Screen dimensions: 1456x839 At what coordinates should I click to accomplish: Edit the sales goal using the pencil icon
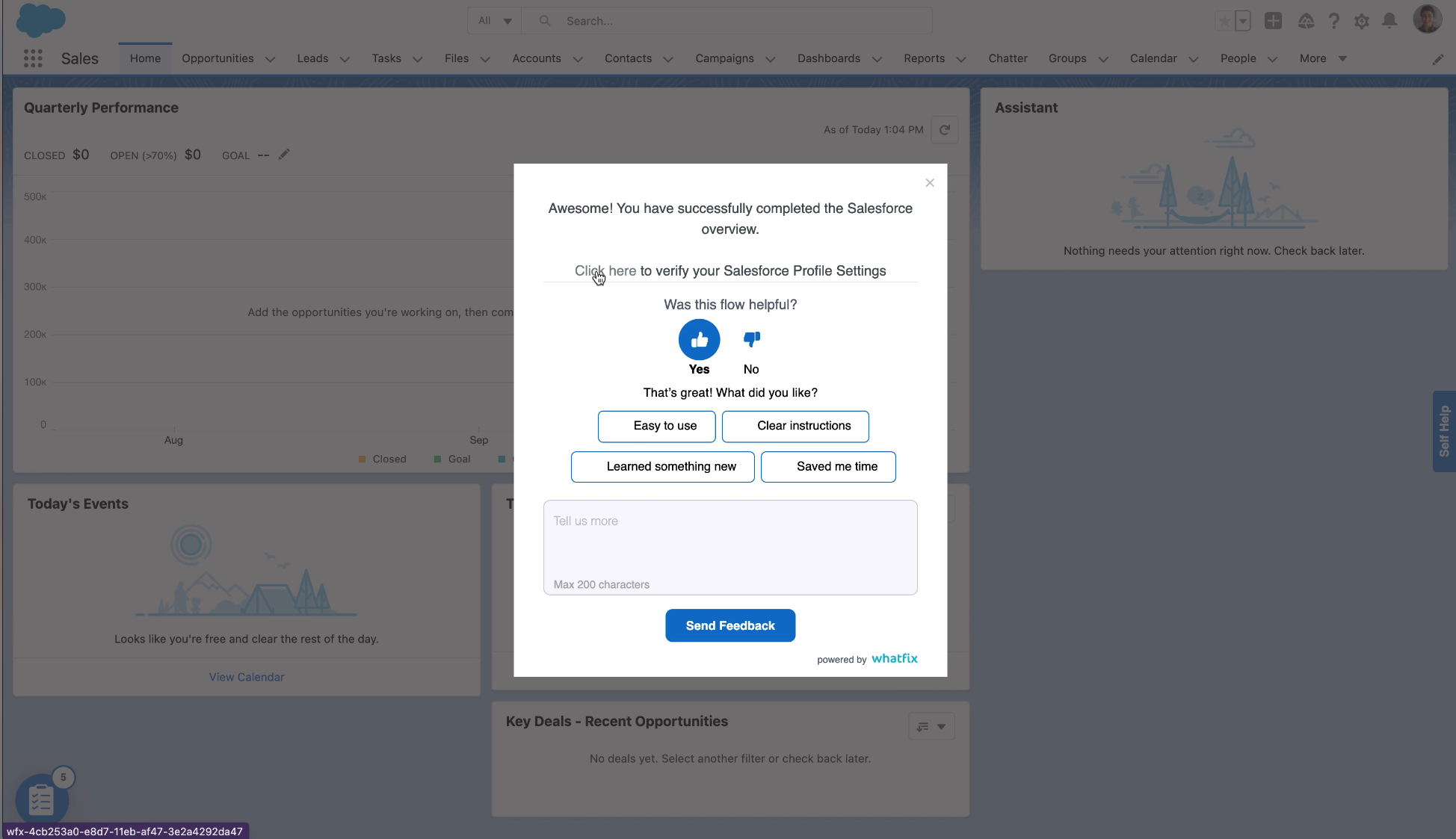click(x=283, y=154)
